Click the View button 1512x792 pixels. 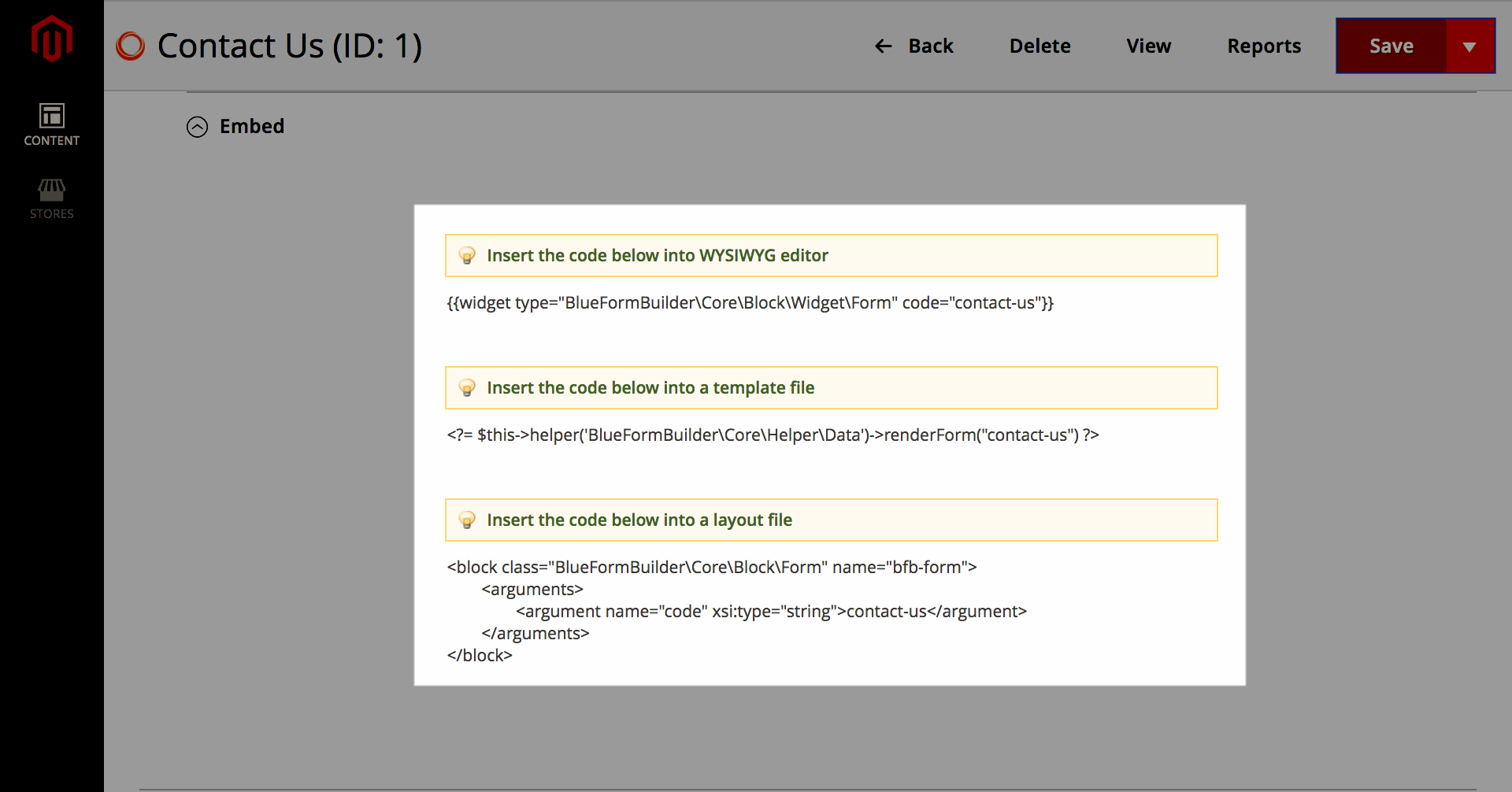(x=1148, y=46)
